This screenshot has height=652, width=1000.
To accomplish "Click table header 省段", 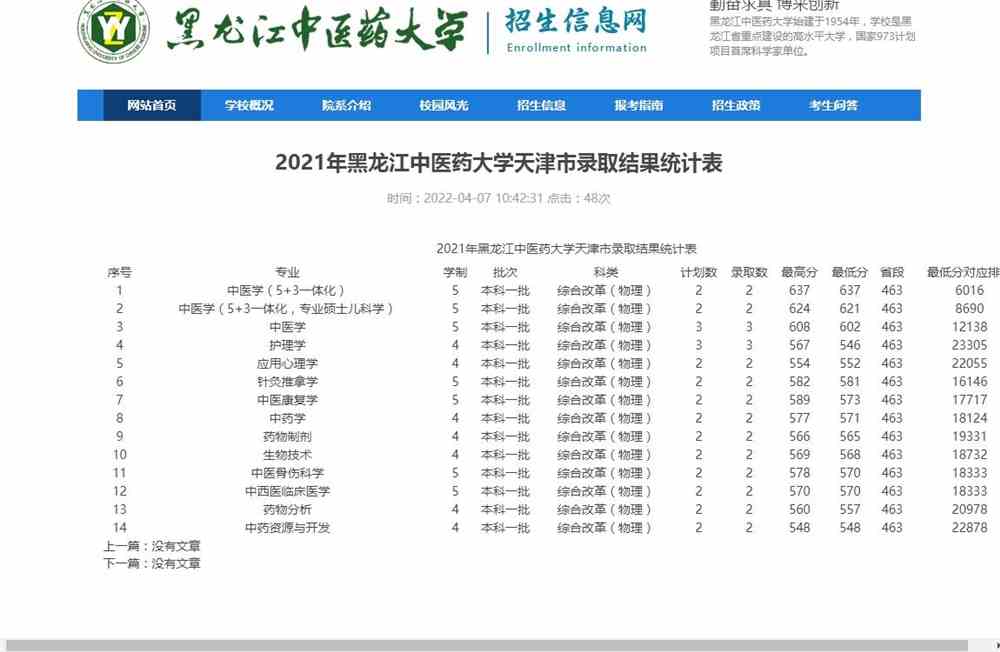I will [x=892, y=272].
